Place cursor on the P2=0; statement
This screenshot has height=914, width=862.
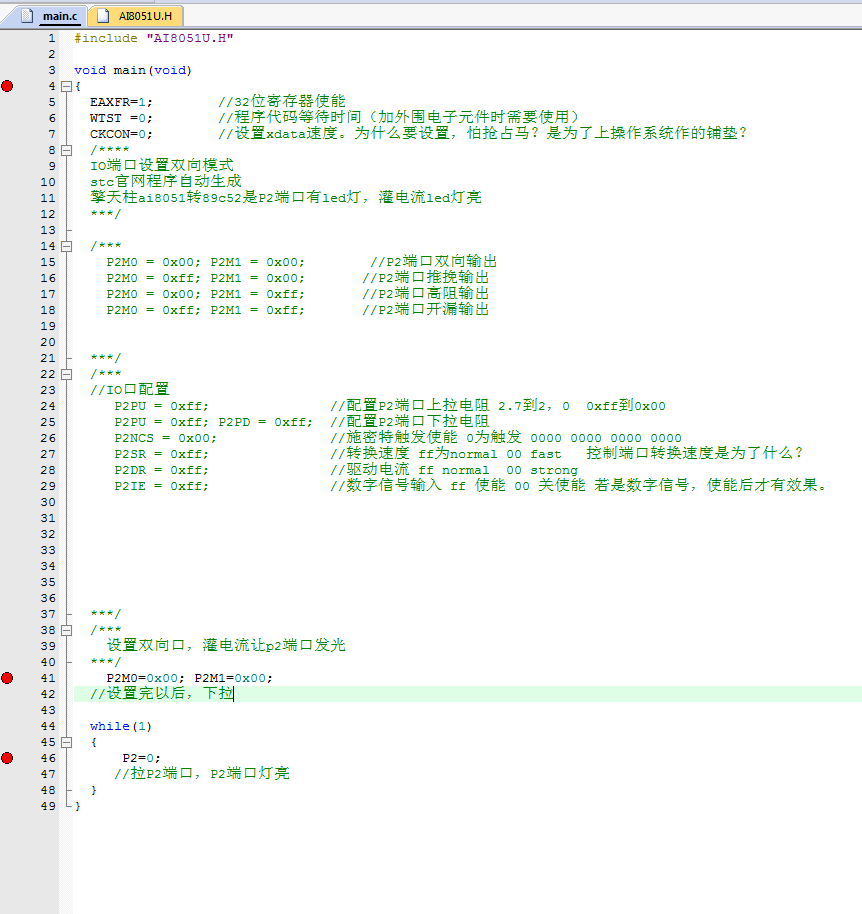coord(141,758)
